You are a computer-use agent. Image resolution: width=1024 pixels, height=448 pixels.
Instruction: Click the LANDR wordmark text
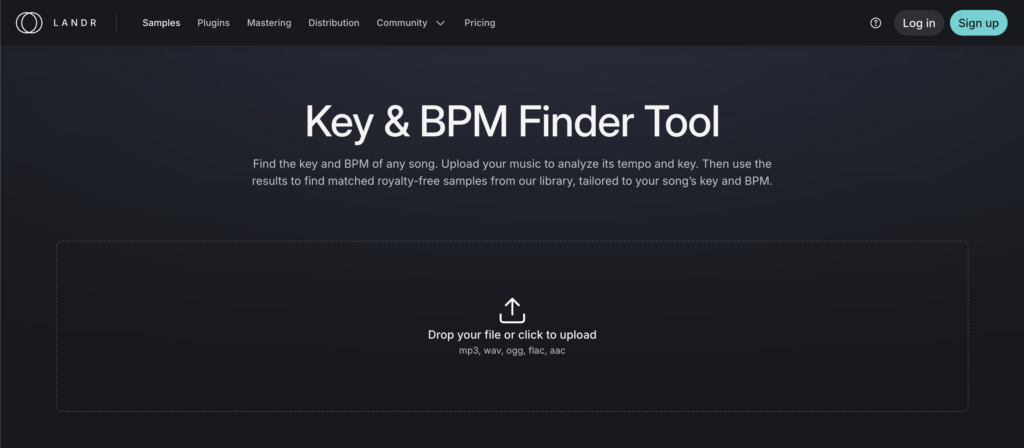(x=75, y=23)
